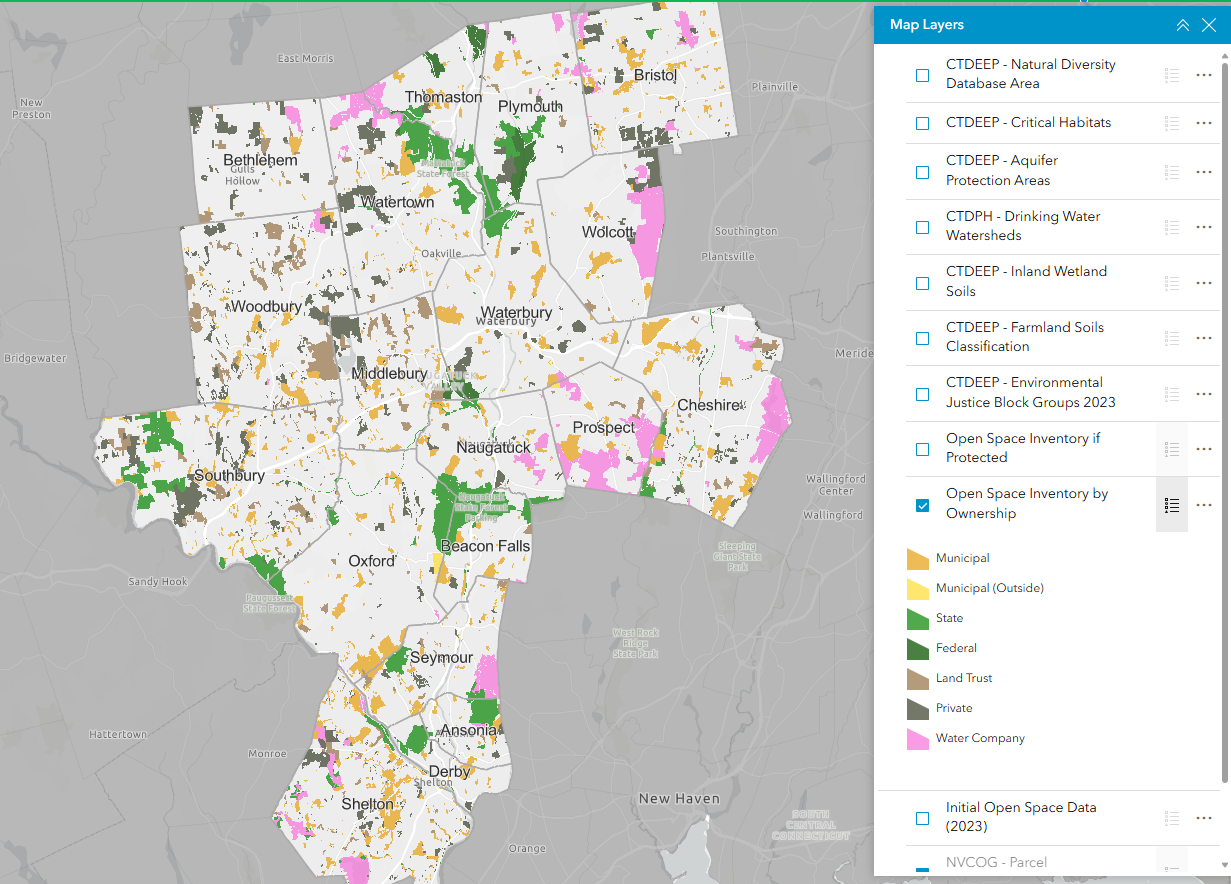Close the Map Layers panel
The height and width of the screenshot is (884, 1231).
point(1209,25)
